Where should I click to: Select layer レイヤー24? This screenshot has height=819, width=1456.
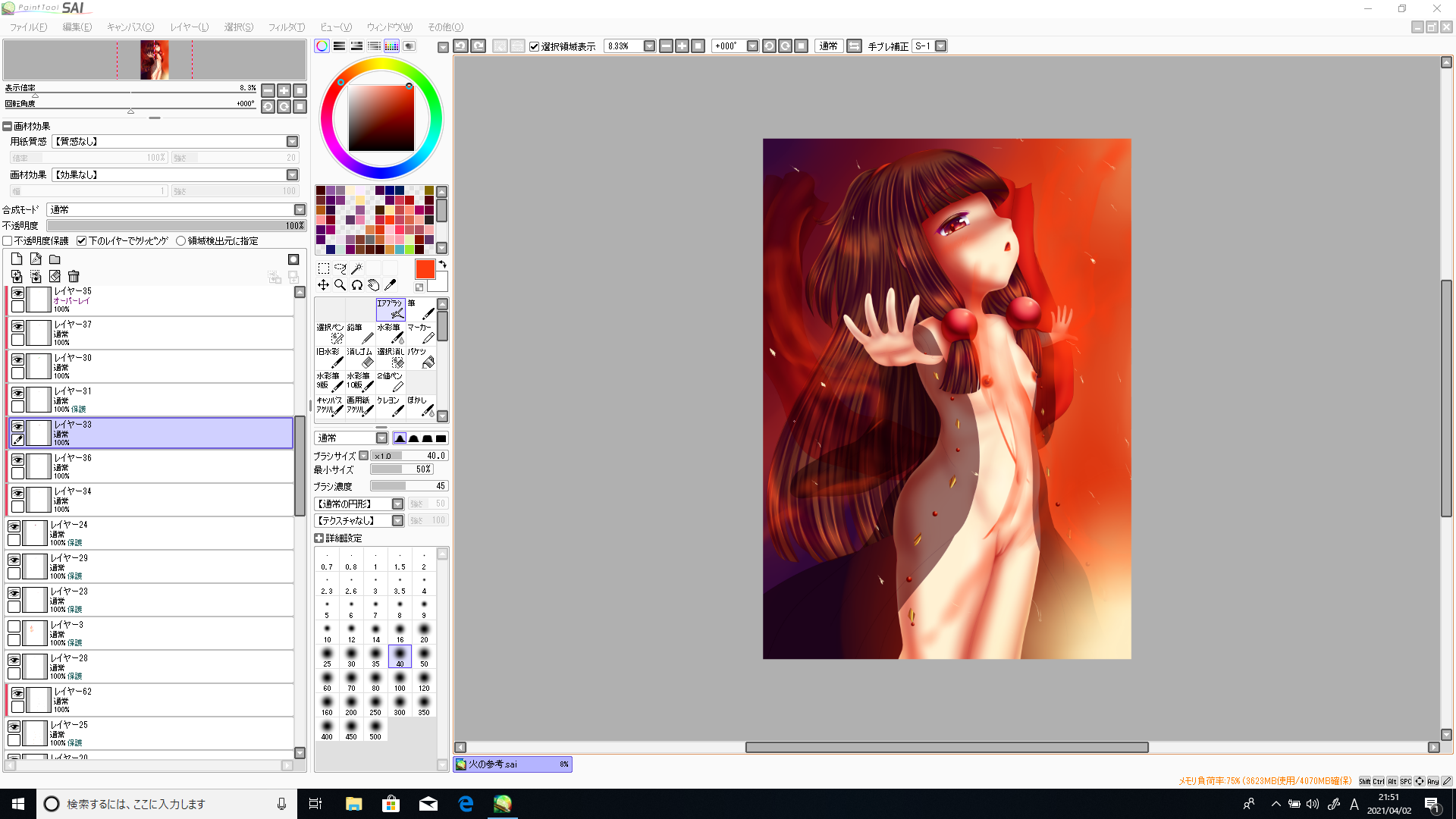coord(150,533)
